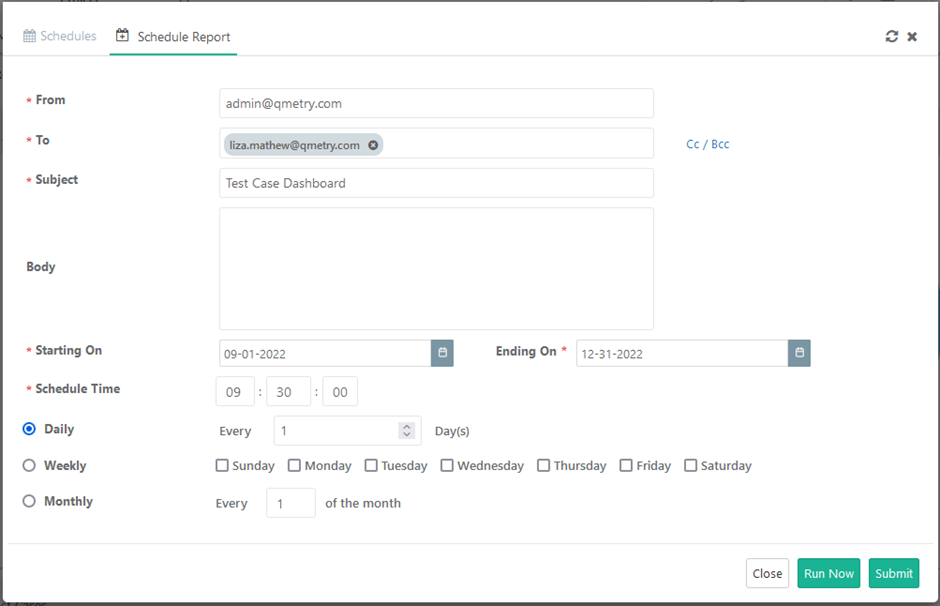Close the dialog with the X icon
Screen dimensions: 940x606
coord(912,36)
